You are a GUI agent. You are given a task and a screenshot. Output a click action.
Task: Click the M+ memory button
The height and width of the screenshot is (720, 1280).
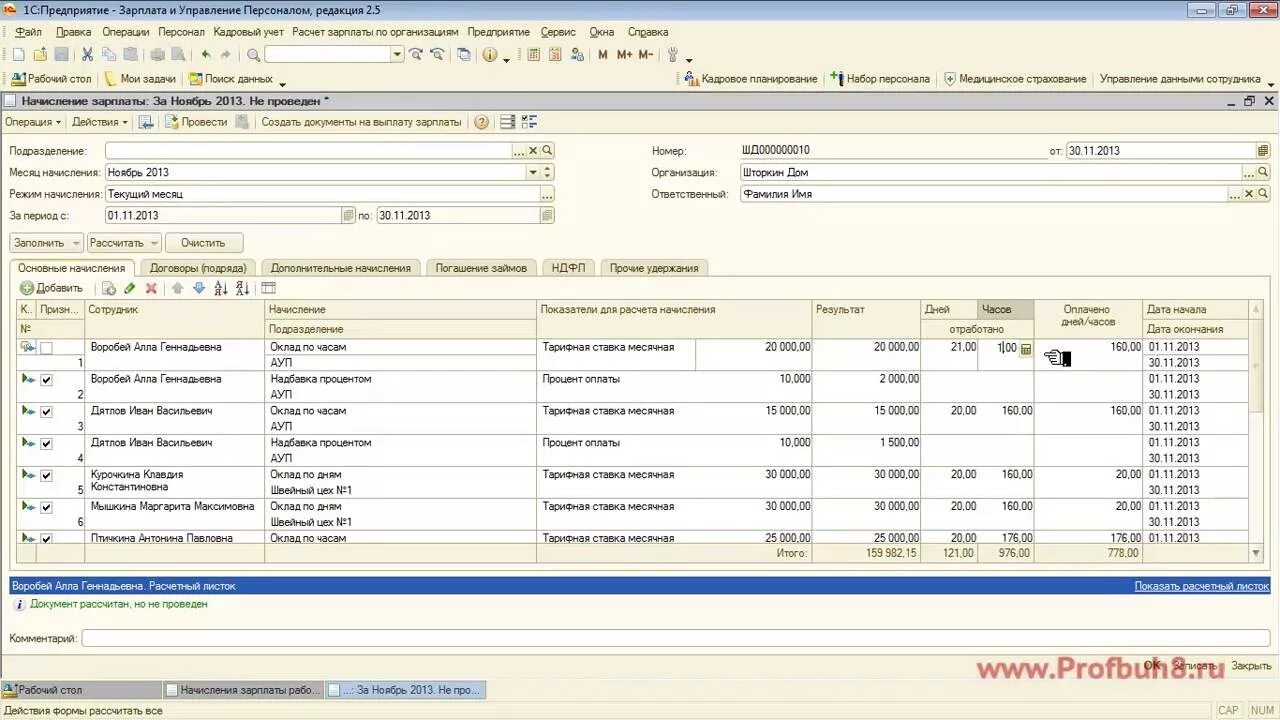click(625, 55)
